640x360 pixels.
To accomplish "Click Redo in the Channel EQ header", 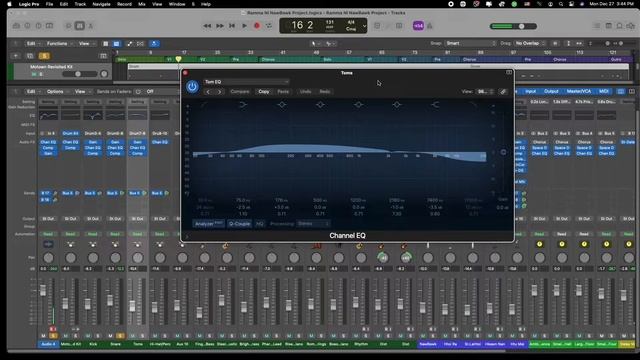I will 325,92.
